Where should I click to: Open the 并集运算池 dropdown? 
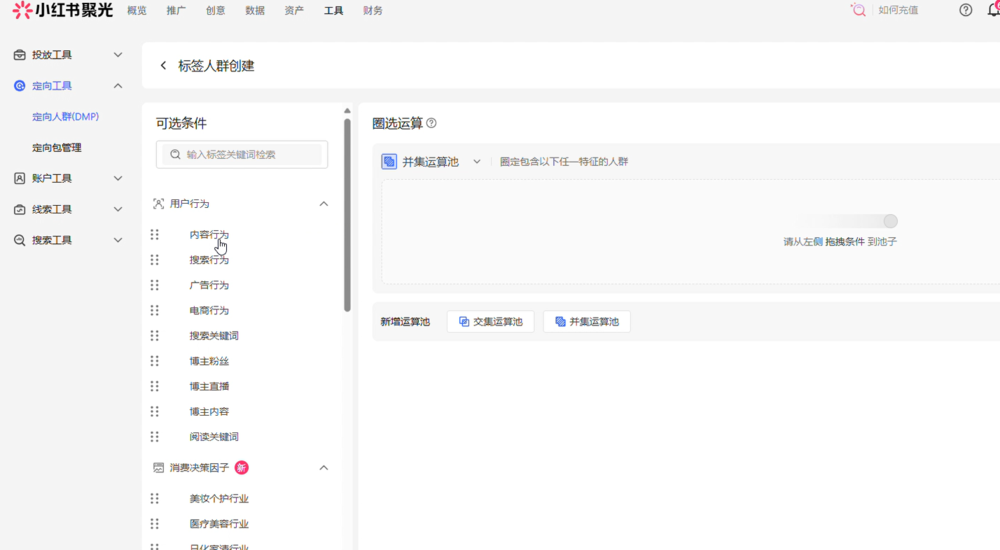pos(476,161)
